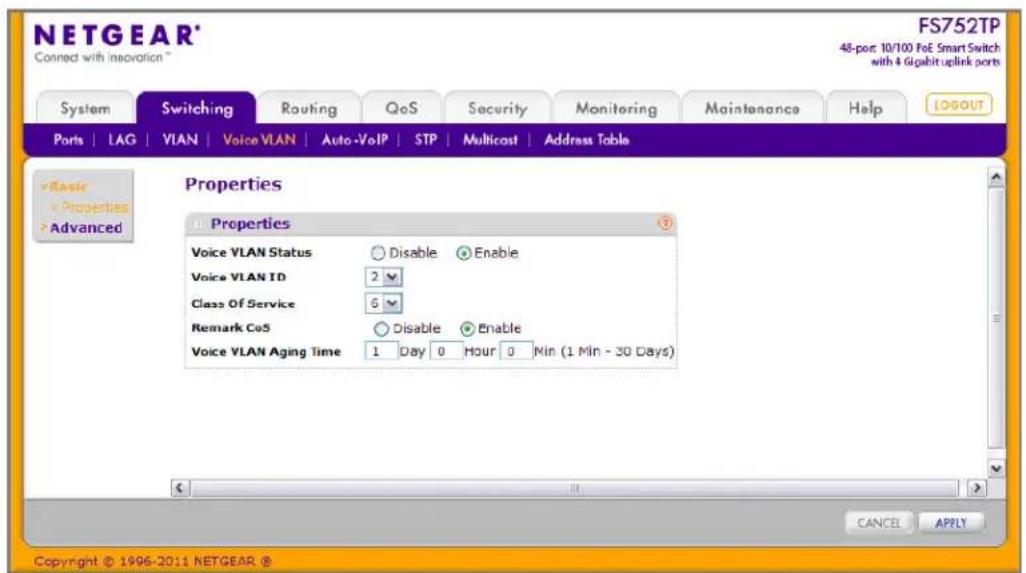Open the Switching tab
Screen dimensions: 1026x573
point(197,109)
